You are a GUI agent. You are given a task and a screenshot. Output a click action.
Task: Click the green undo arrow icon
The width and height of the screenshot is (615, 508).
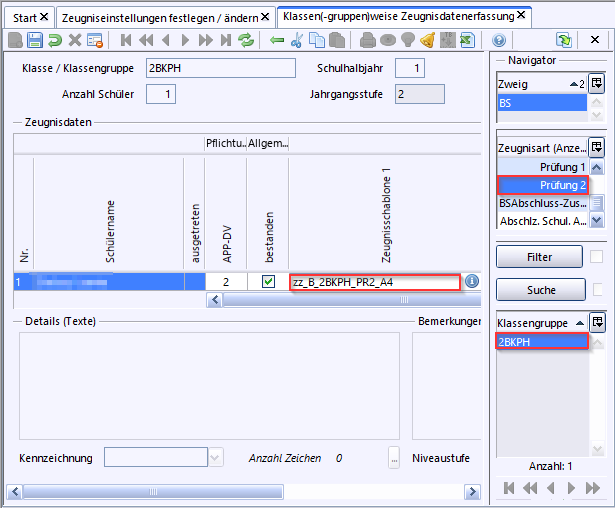tap(55, 40)
